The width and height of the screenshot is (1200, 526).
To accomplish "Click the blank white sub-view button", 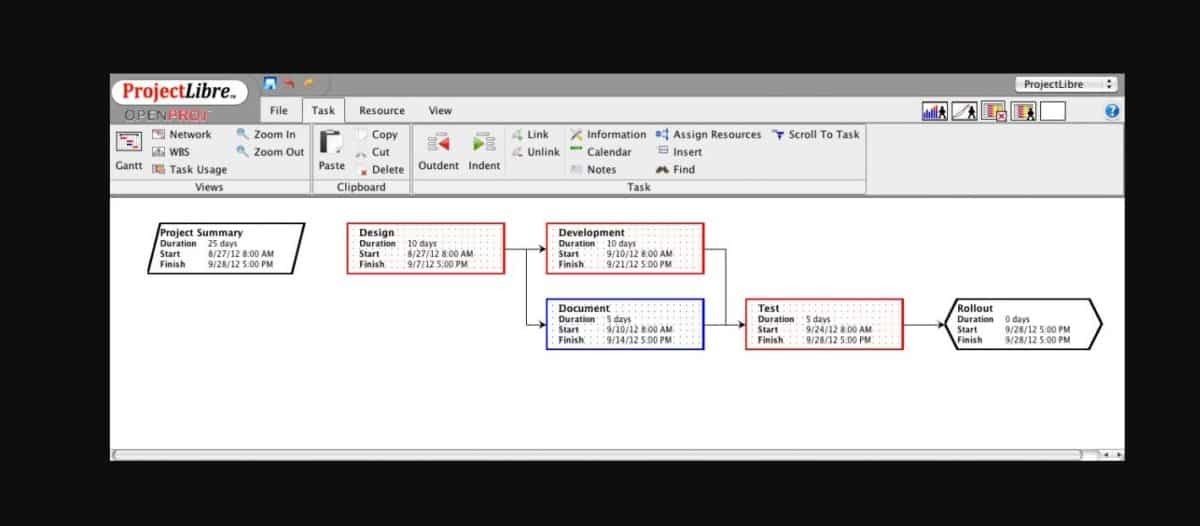I will click(1053, 111).
